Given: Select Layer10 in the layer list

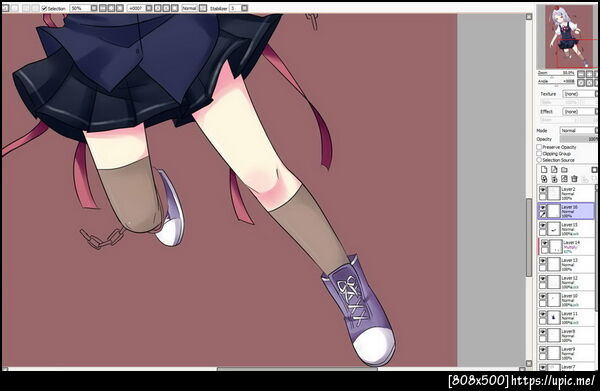Looking at the screenshot, I should [x=566, y=300].
